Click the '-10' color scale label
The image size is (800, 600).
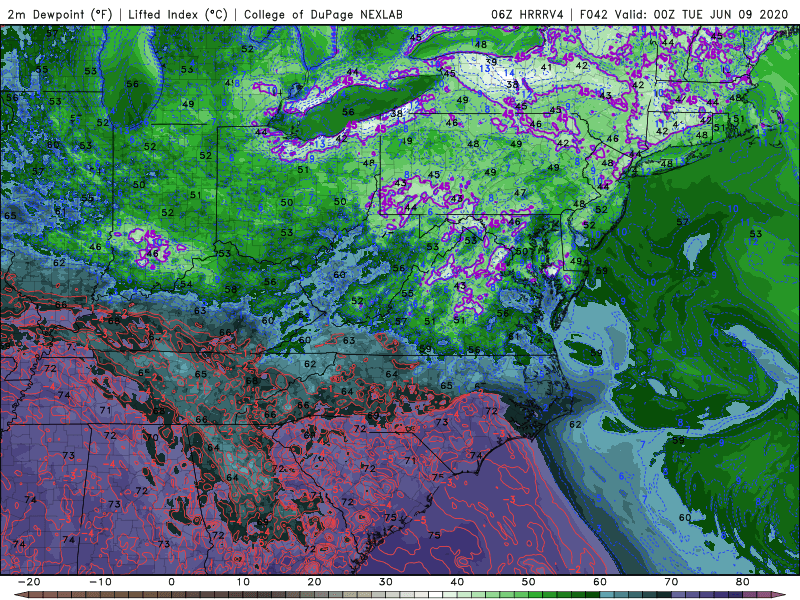(100, 582)
